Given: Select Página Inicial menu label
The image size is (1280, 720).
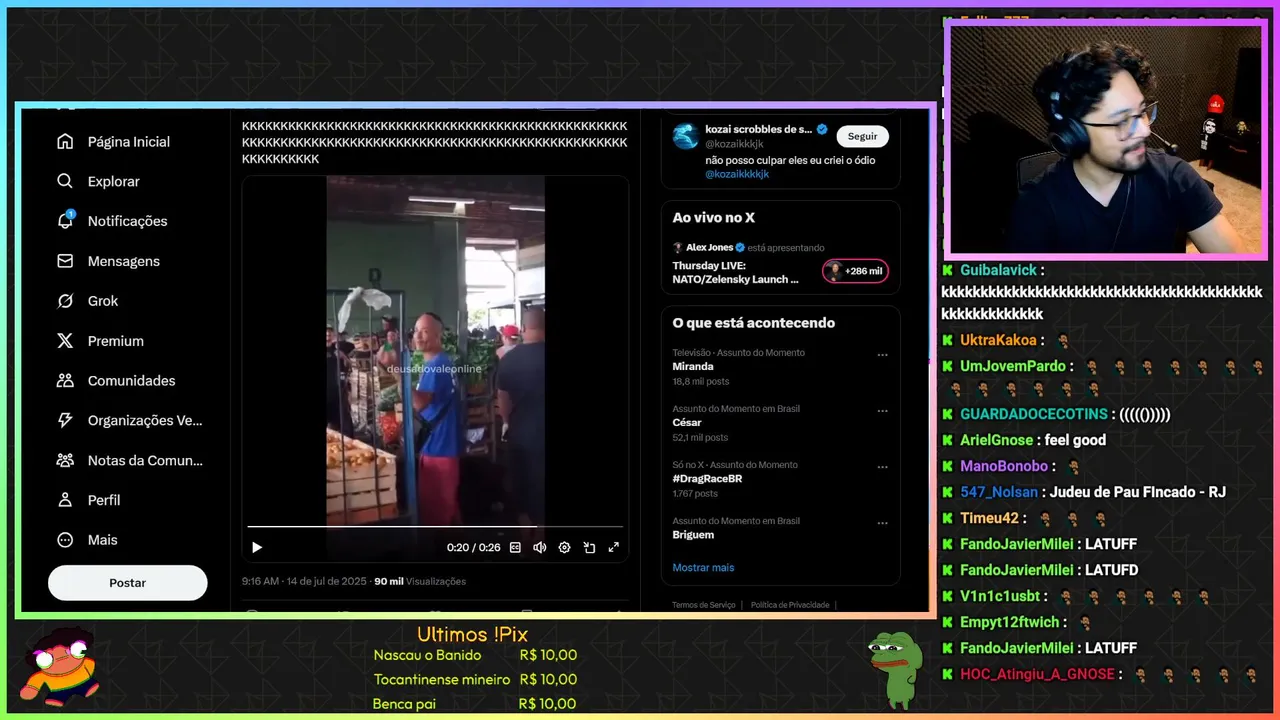Looking at the screenshot, I should click(x=129, y=142).
